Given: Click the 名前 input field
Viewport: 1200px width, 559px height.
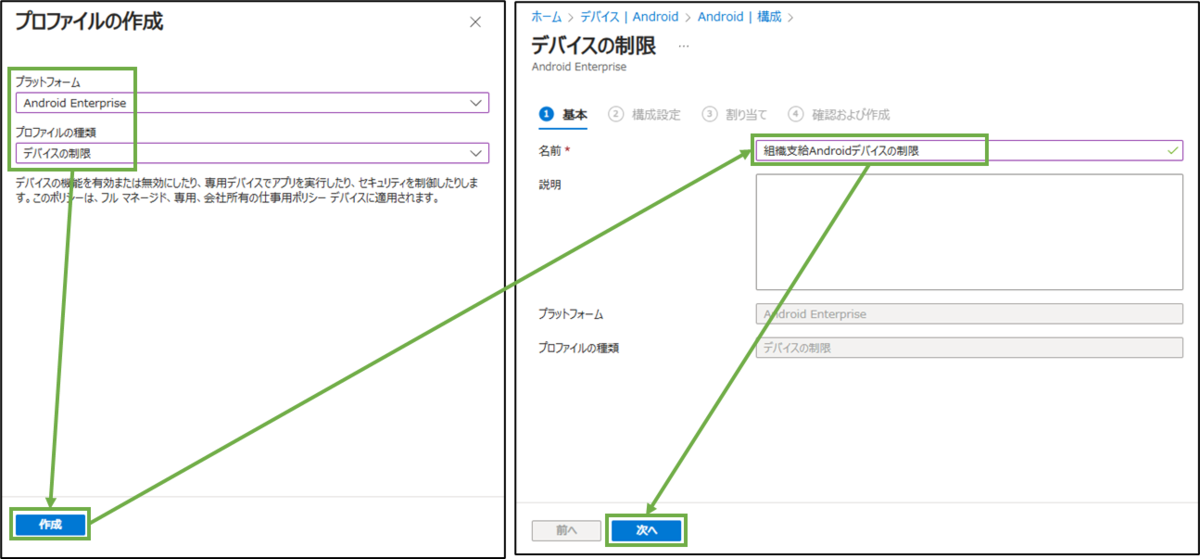Looking at the screenshot, I should point(970,150).
